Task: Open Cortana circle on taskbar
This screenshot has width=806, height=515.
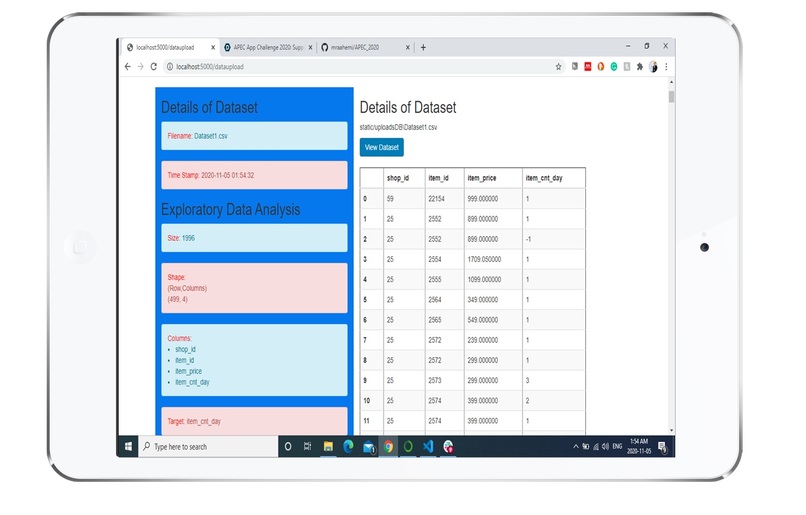Action: click(x=288, y=446)
